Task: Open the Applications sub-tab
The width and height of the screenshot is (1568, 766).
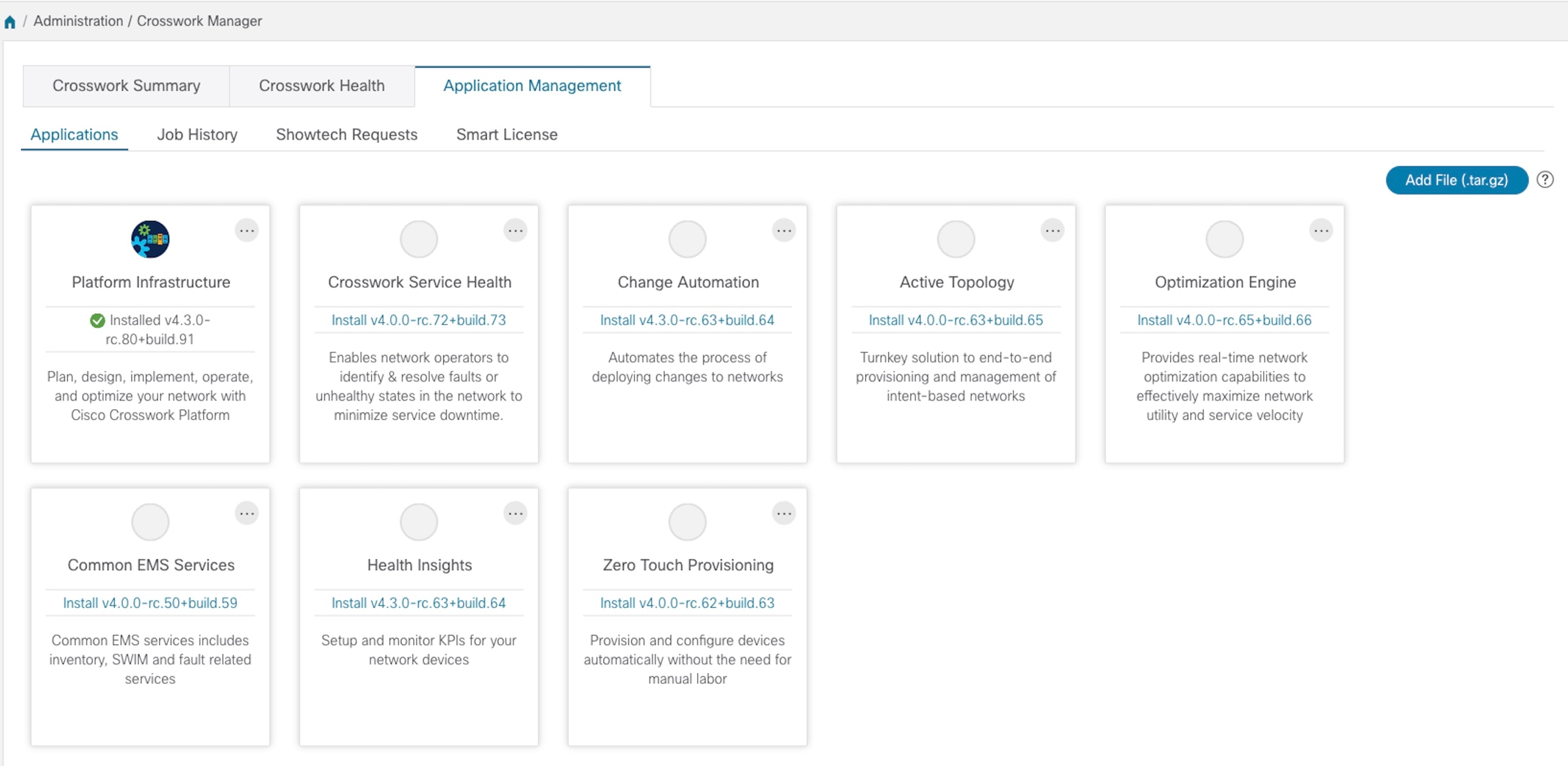Action: pyautogui.click(x=74, y=135)
